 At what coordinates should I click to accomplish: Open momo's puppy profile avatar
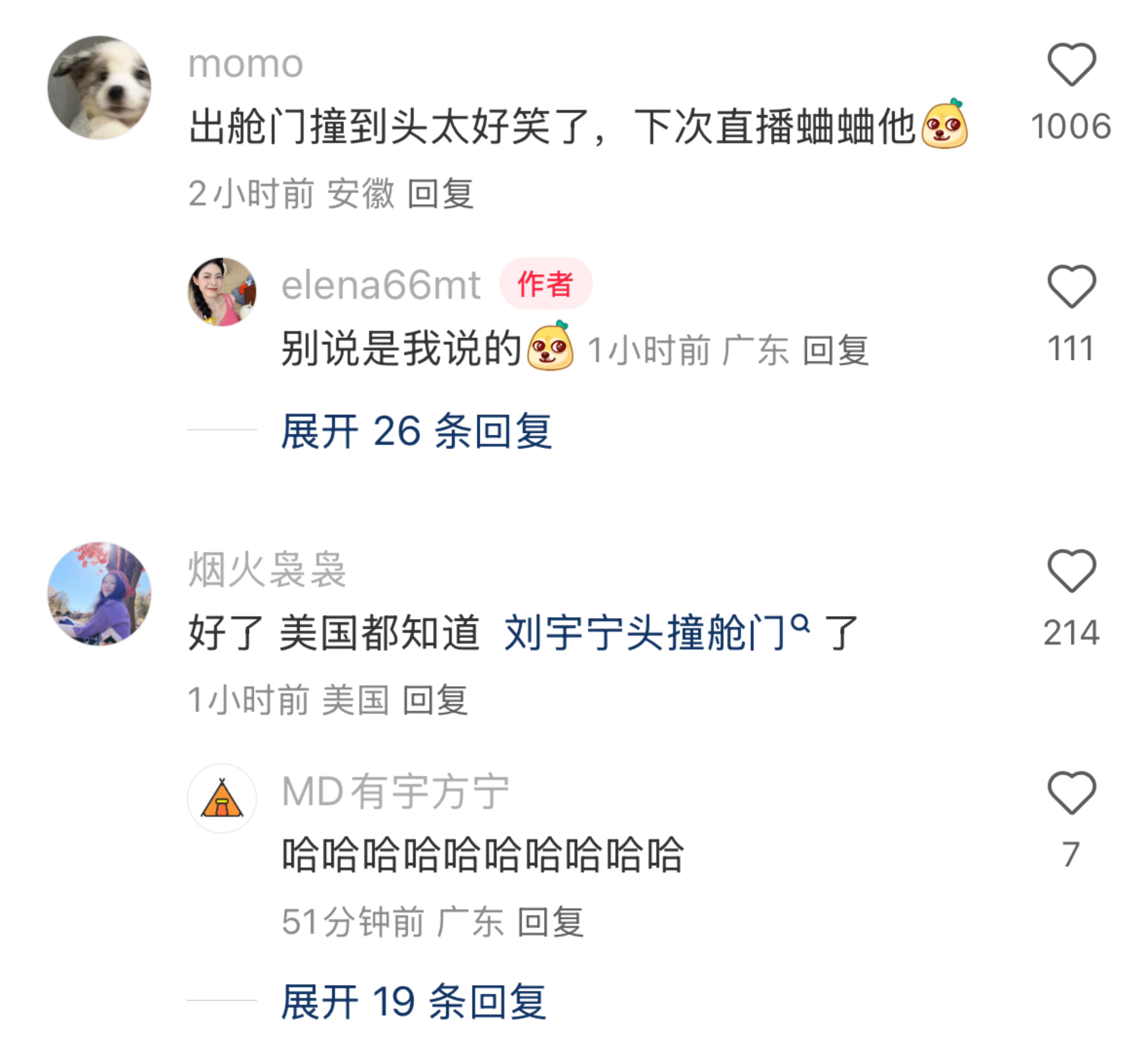tap(99, 88)
